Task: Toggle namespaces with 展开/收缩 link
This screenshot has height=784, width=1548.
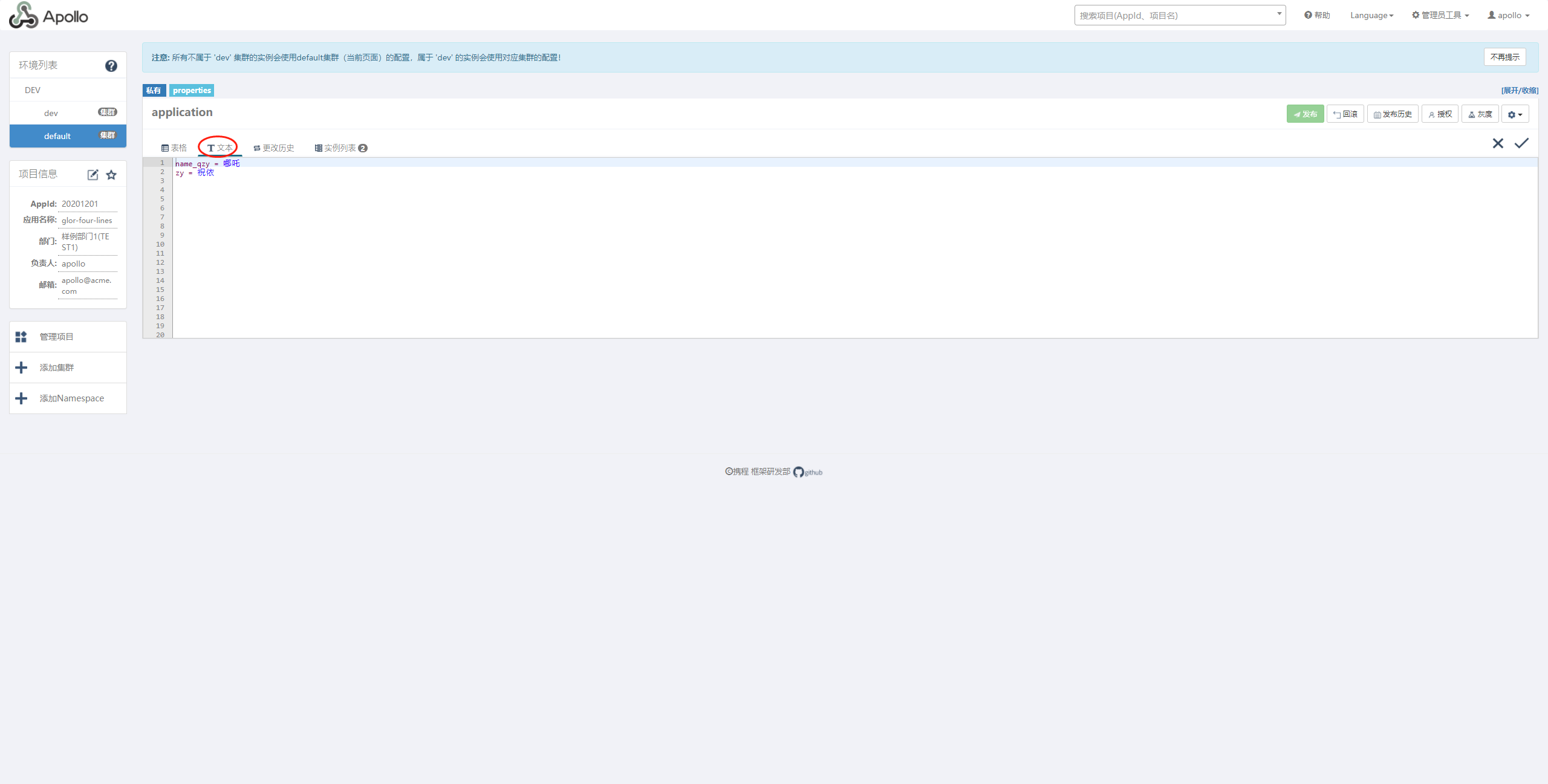Action: 1519,90
